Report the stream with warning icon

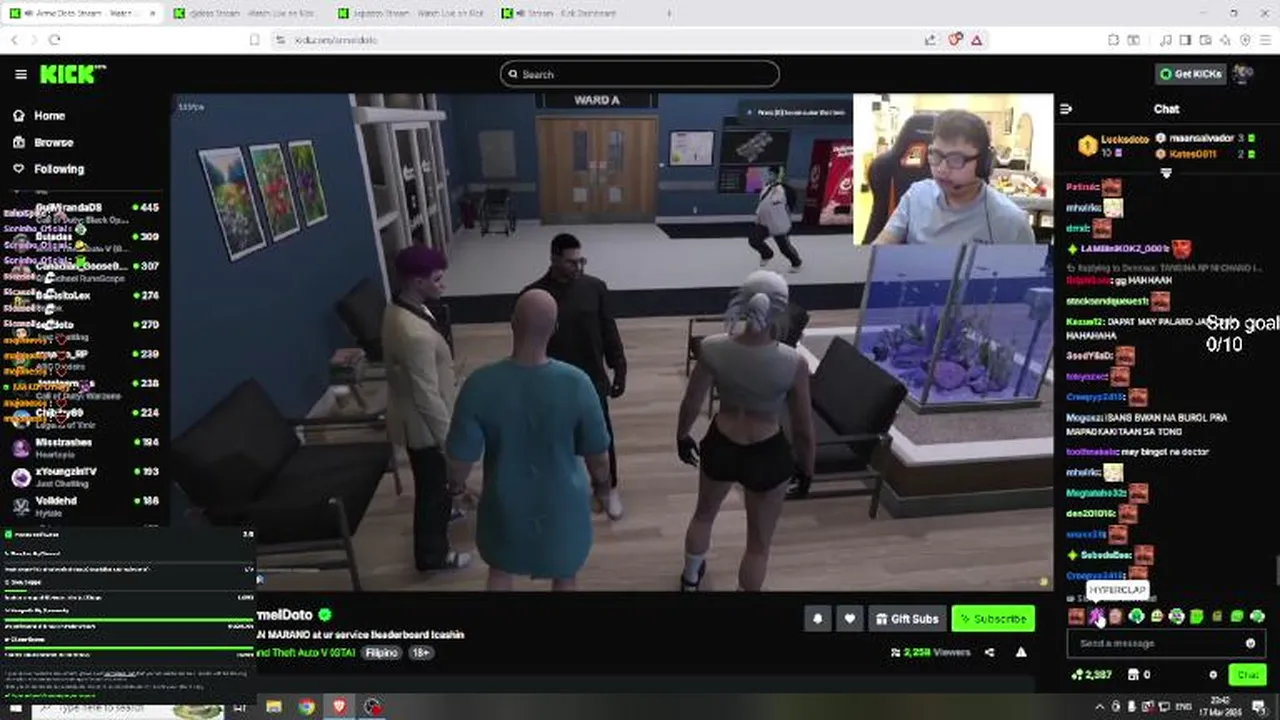(x=1021, y=652)
